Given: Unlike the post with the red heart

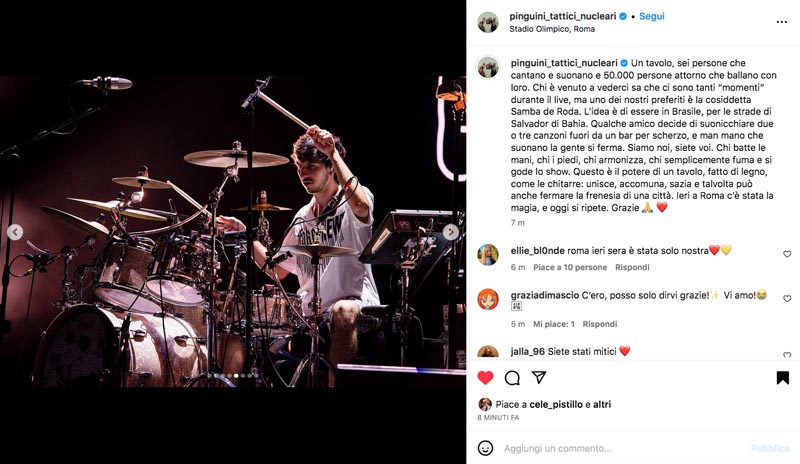Looking at the screenshot, I should coord(485,378).
